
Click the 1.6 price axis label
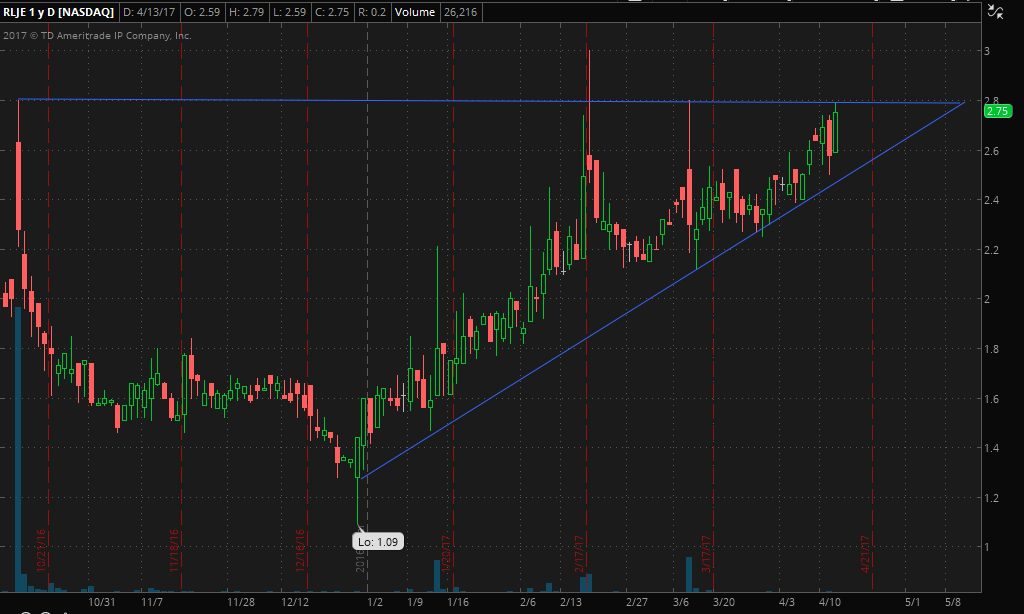point(991,399)
